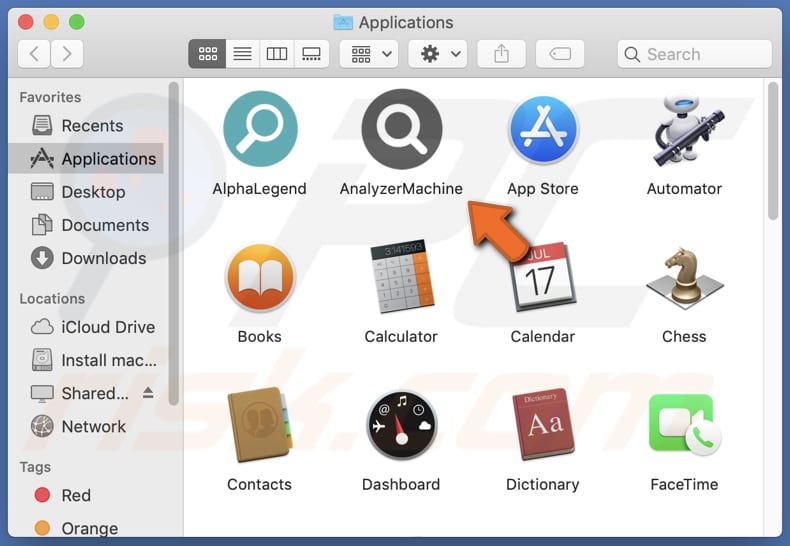Open the group-by arrangement dropdown
Screen dimensions: 790x546
point(369,54)
